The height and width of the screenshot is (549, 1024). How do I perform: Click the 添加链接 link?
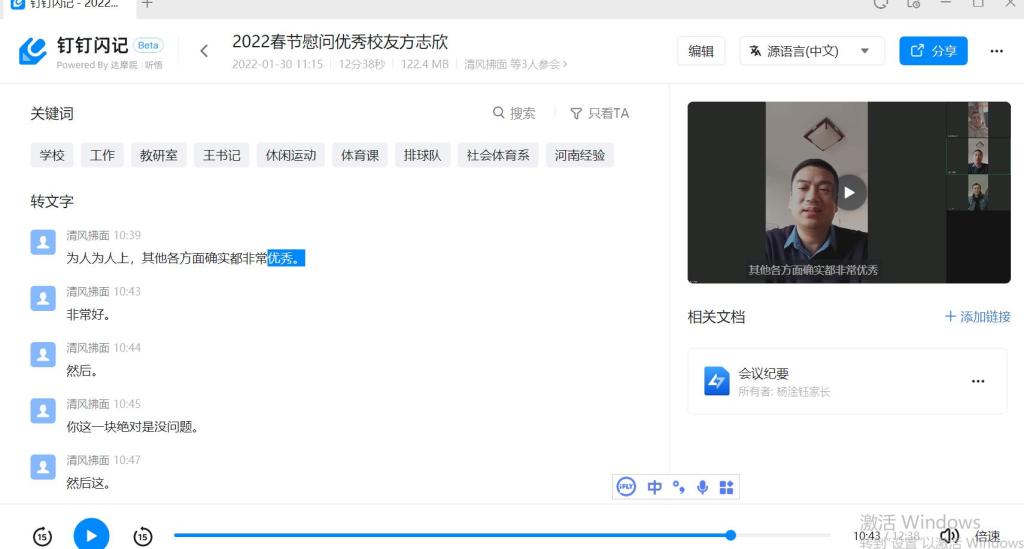click(977, 317)
